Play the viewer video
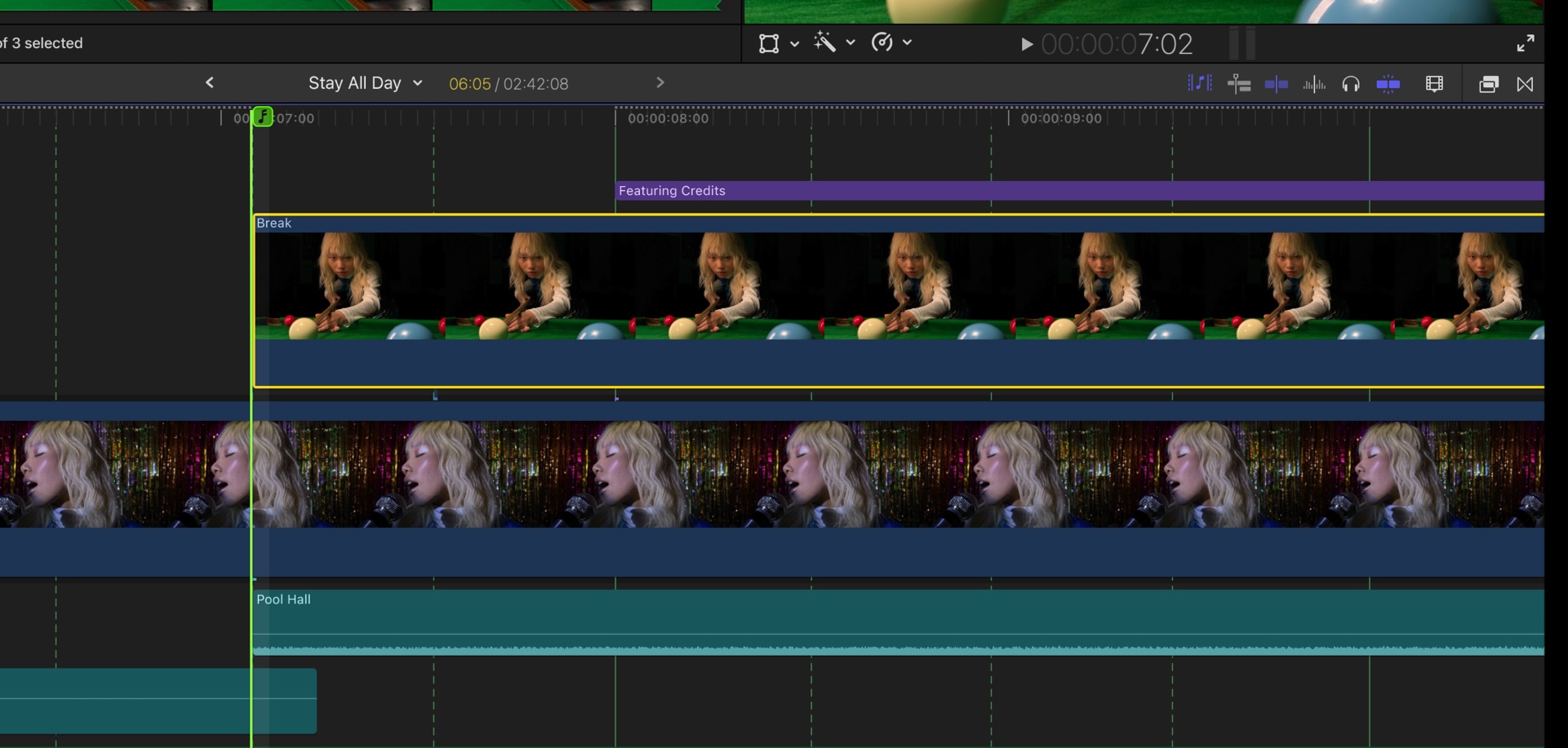This screenshot has height=748, width=1568. [1026, 44]
